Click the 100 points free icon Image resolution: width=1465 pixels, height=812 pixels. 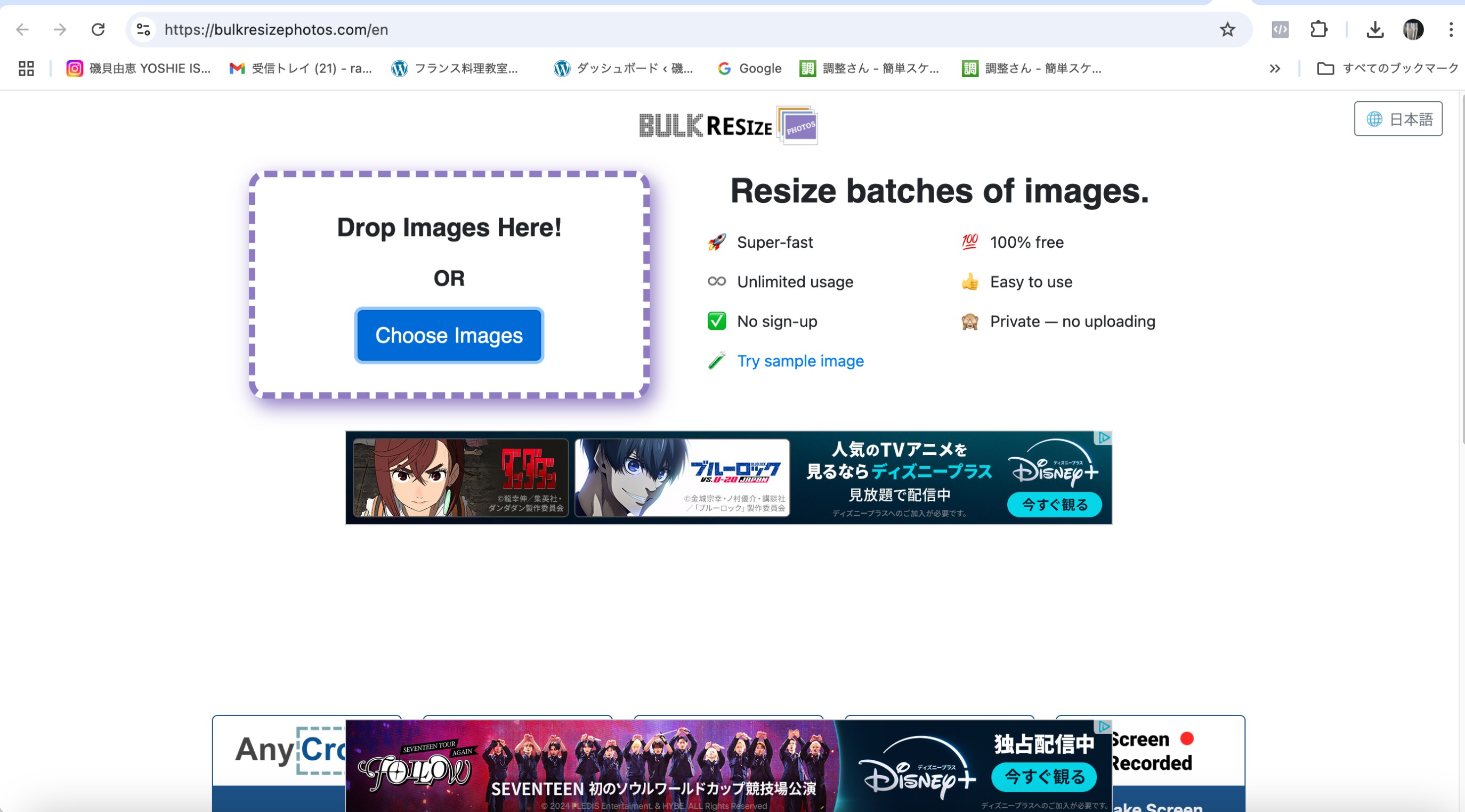tap(970, 242)
